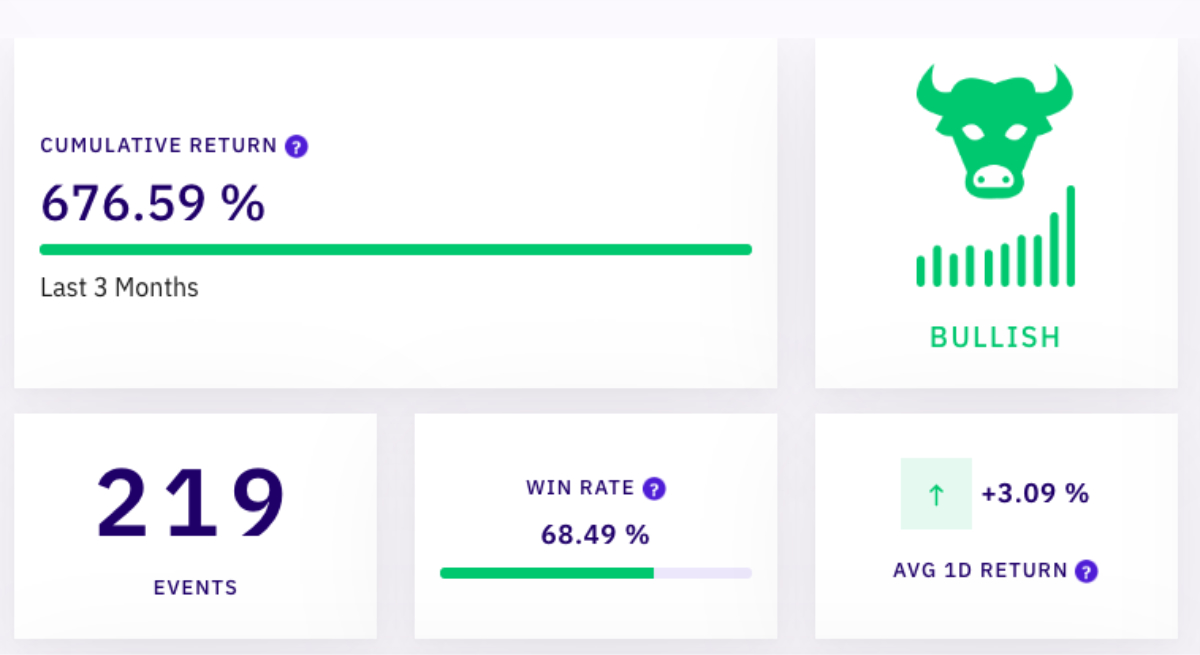The height and width of the screenshot is (655, 1200).
Task: Click the filled green part of Win Rate bar
Action: pyautogui.click(x=546, y=573)
